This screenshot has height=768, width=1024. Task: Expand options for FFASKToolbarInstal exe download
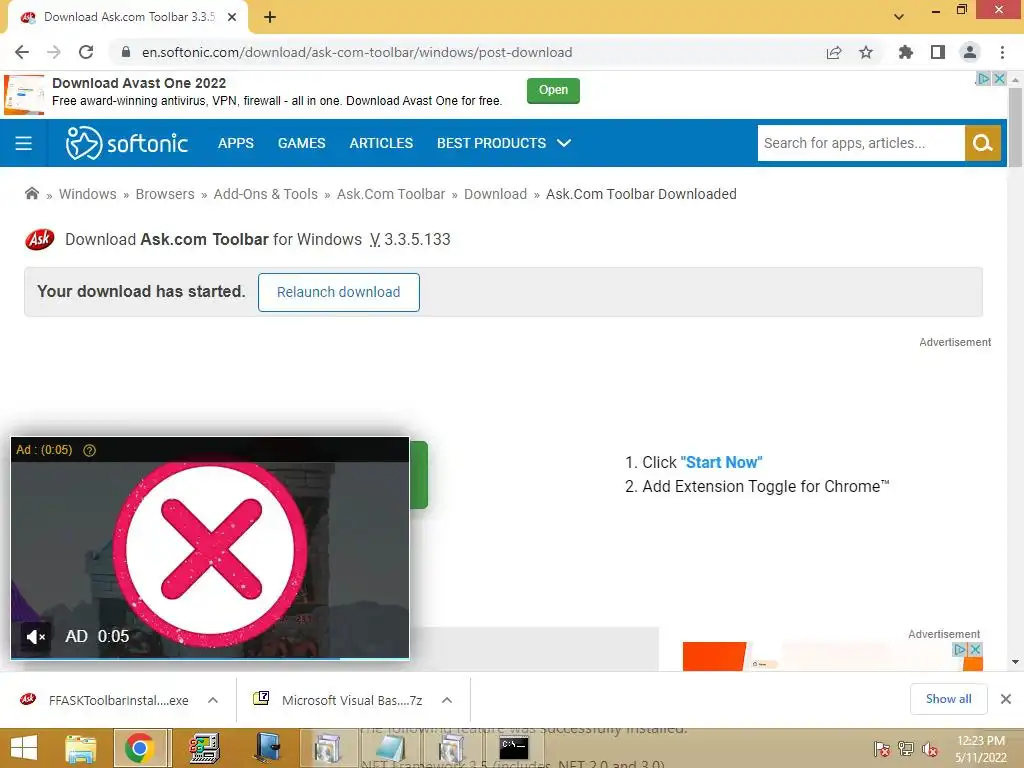[213, 700]
